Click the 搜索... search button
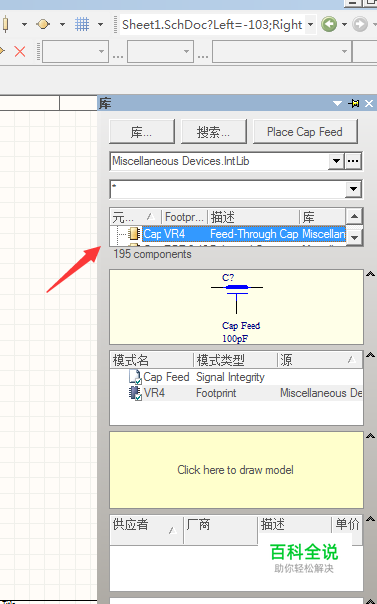377x604 pixels. [213, 132]
